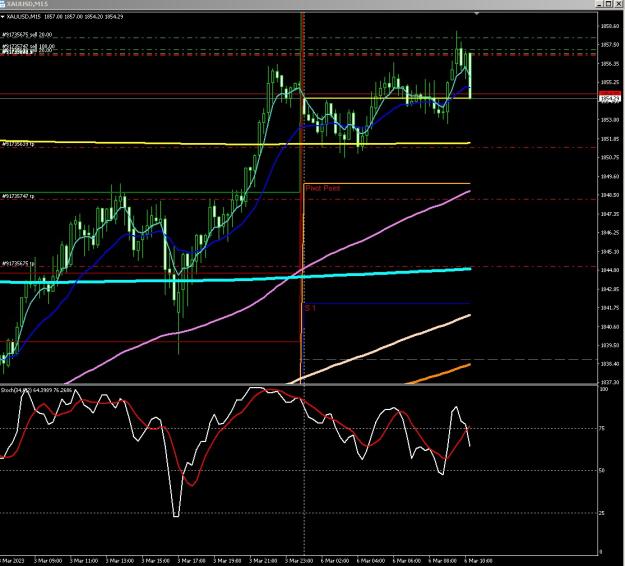625x566 pixels.
Task: Select the '#91735675 tp' level label
Action: 18,263
